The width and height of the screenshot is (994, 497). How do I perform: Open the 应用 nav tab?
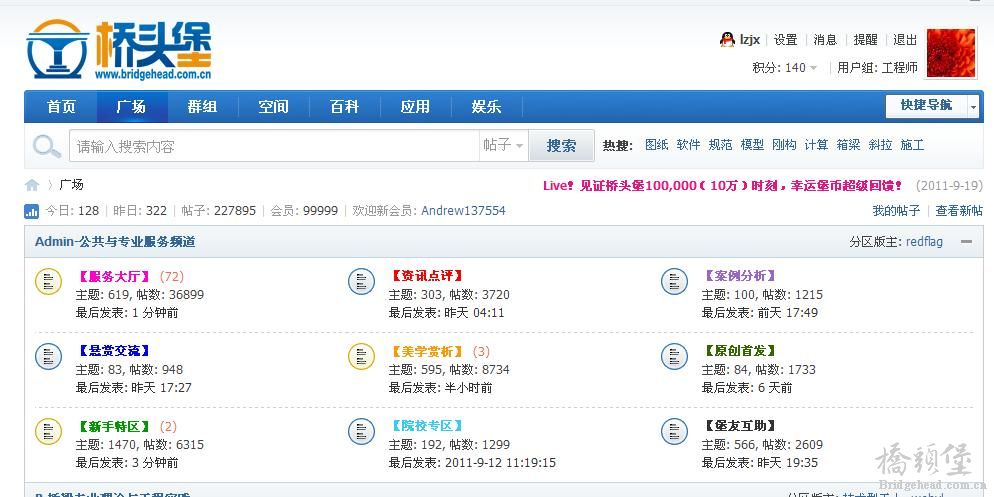pyautogui.click(x=416, y=106)
